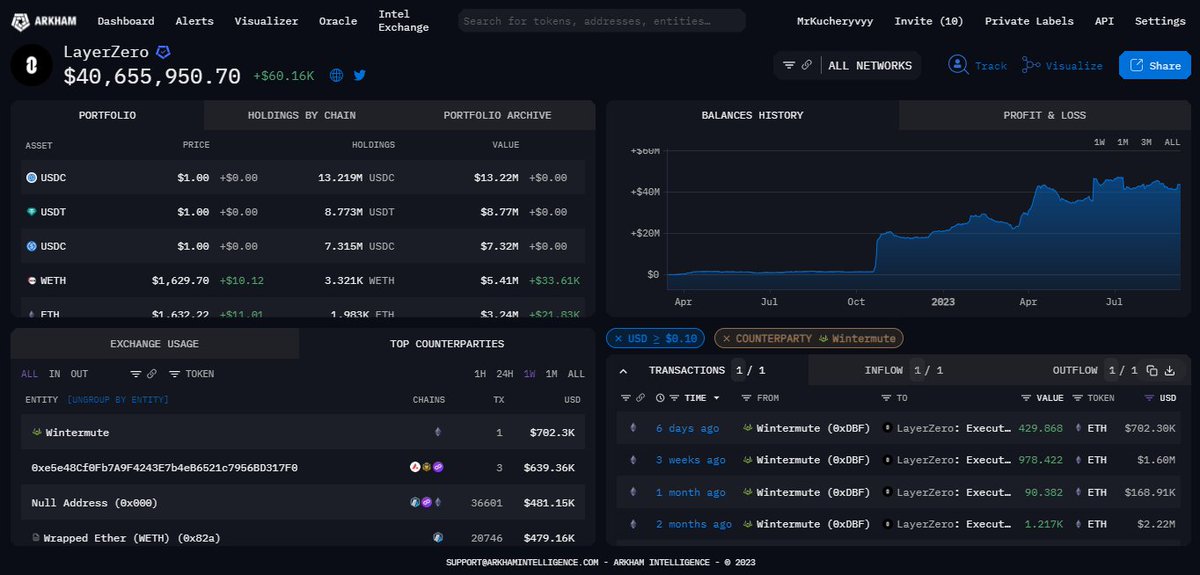The image size is (1200, 575).
Task: Select 1M timeframe for top counterparties
Action: (x=551, y=374)
